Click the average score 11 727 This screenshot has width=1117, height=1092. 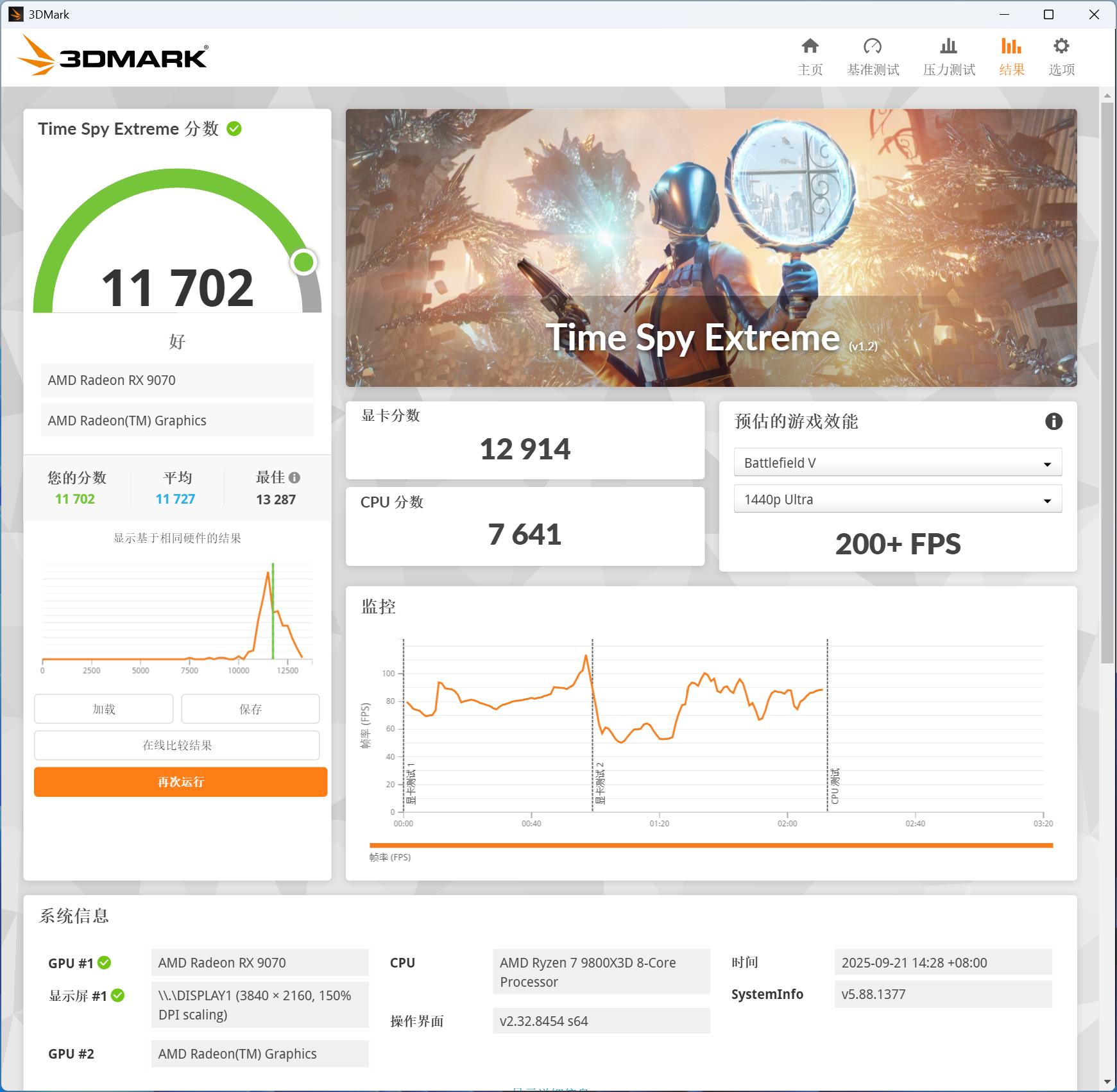(x=175, y=499)
